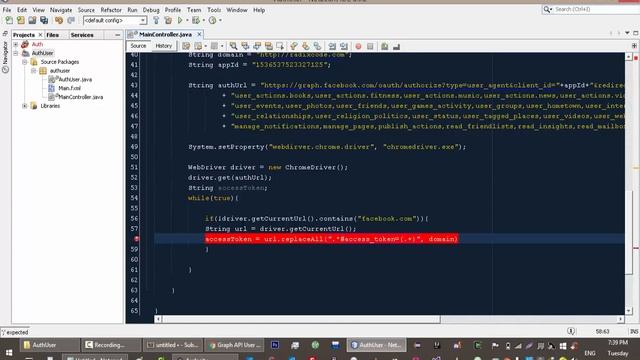Open the Navigate menu
This screenshot has width=640, height=360.
pos(61,10)
